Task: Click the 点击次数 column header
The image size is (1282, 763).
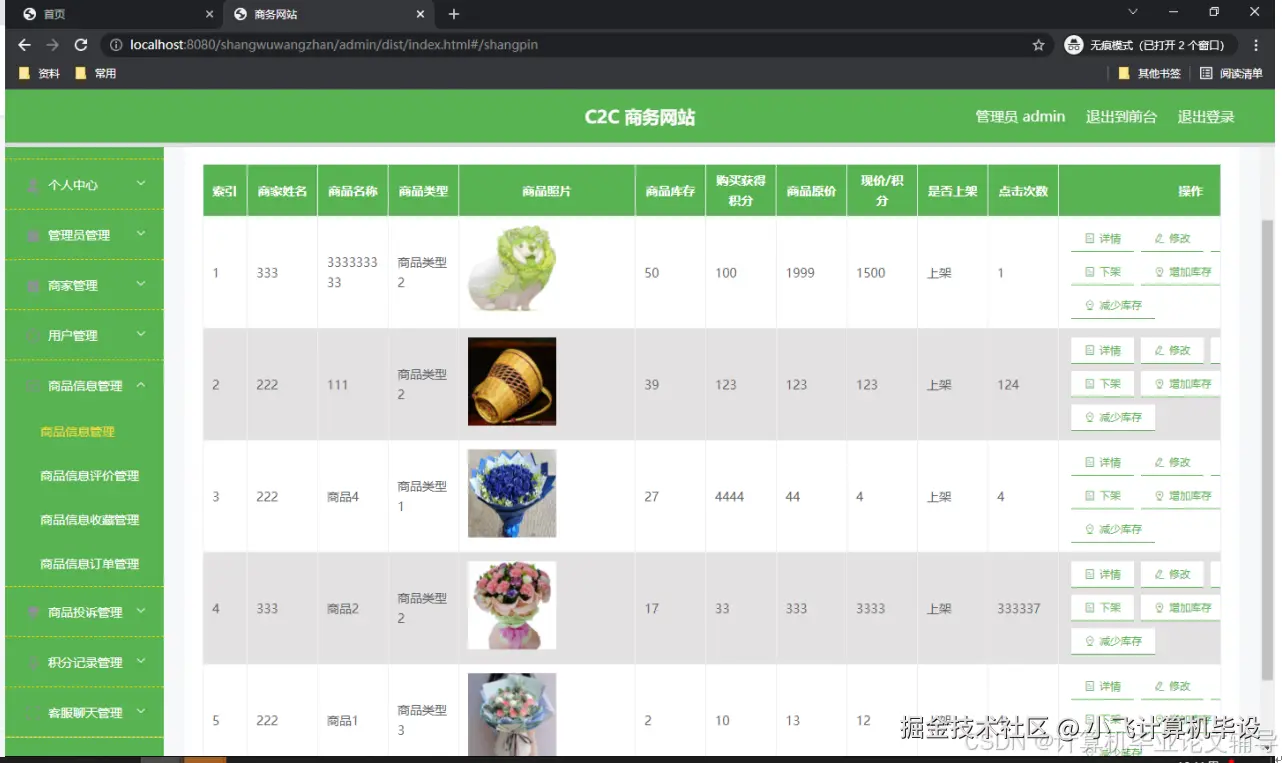Action: click(x=1023, y=191)
